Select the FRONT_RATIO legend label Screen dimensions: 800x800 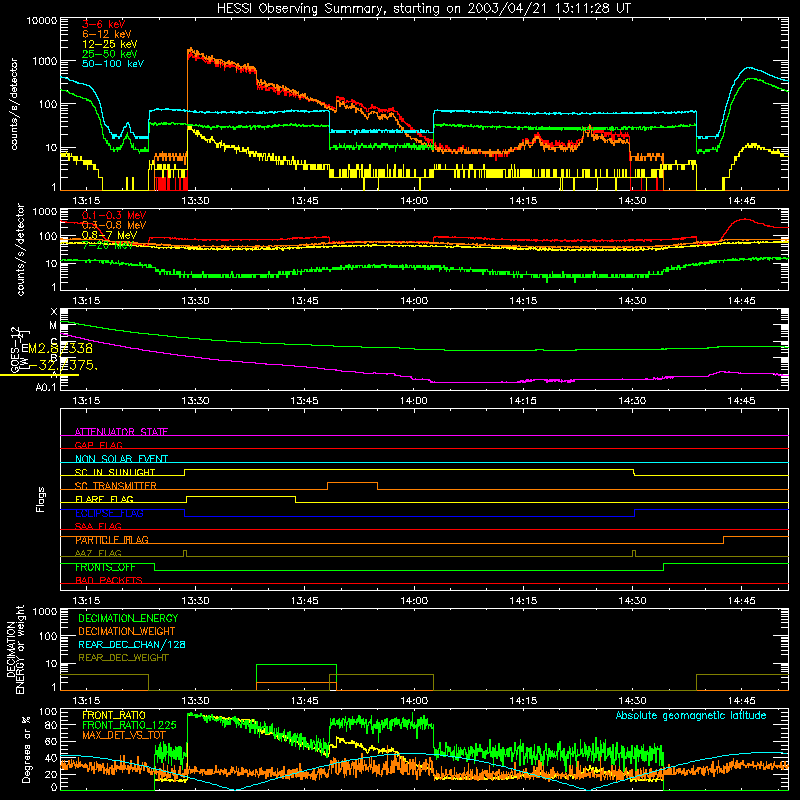114,715
